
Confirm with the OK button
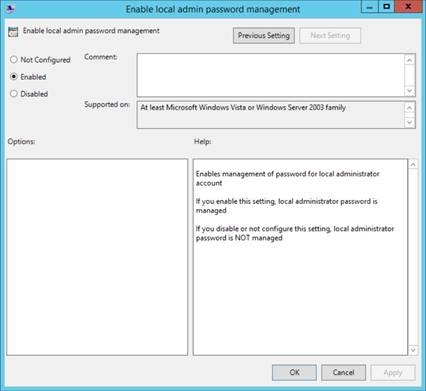click(x=294, y=372)
